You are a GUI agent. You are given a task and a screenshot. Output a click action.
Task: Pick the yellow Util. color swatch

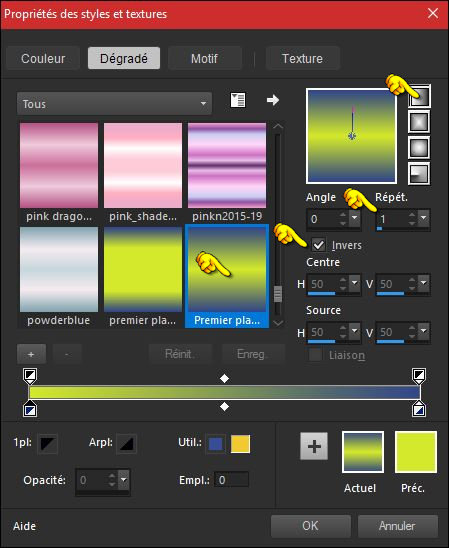[x=240, y=444]
